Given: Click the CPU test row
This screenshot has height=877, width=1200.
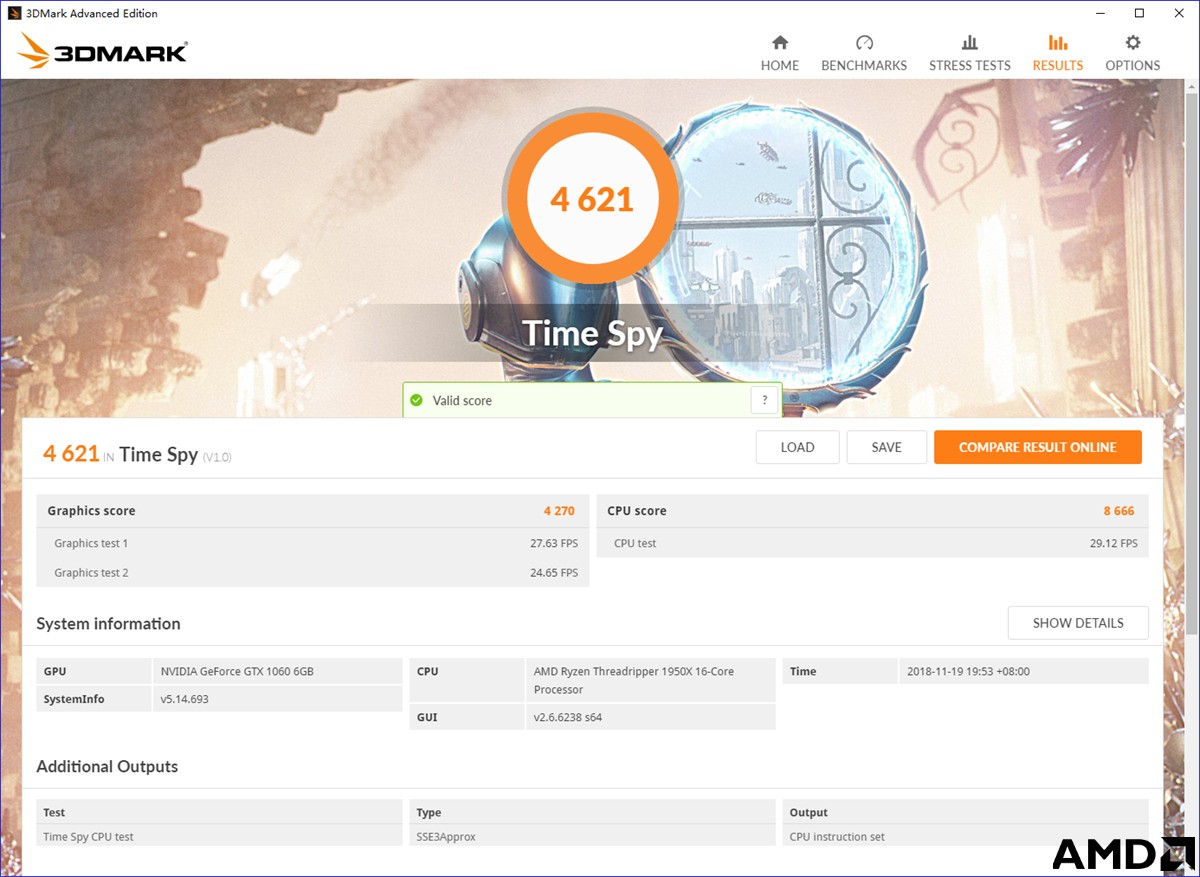Looking at the screenshot, I should [872, 543].
